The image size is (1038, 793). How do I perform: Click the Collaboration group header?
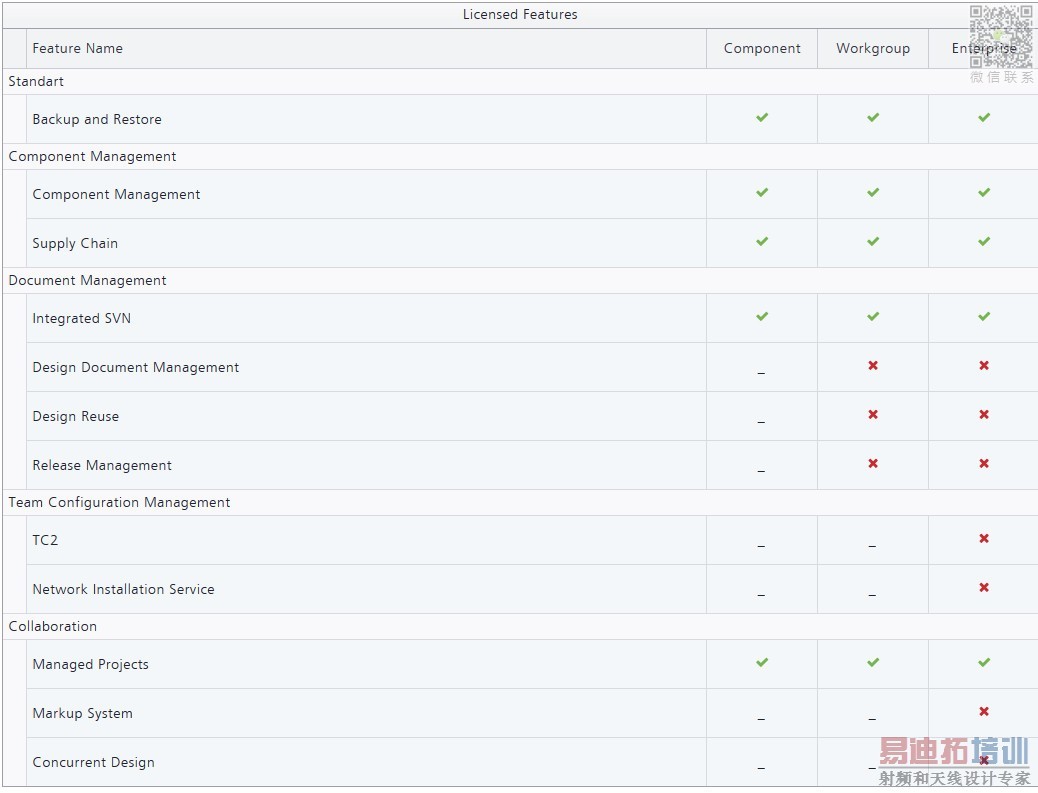[x=53, y=626]
